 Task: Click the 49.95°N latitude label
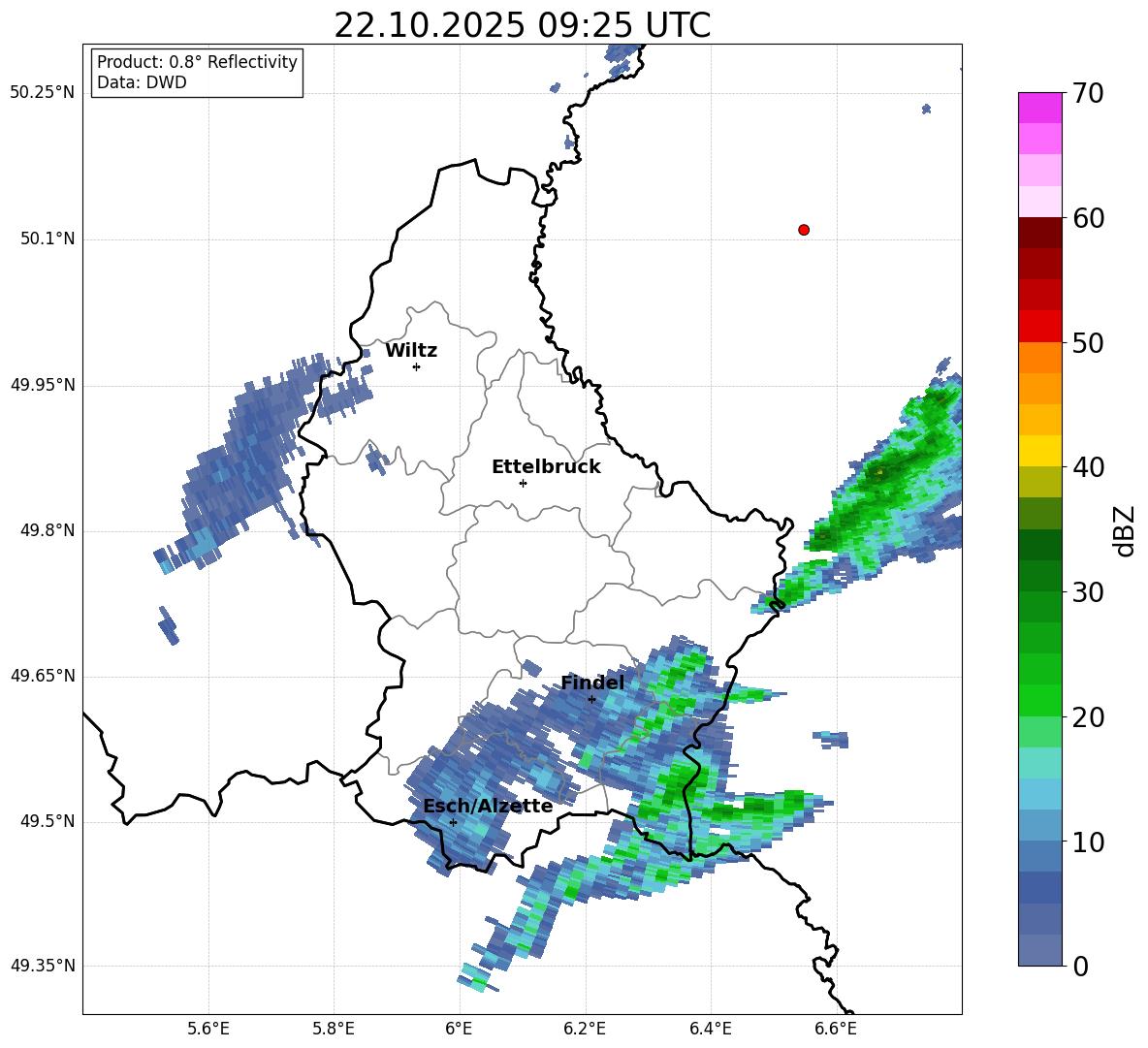(x=43, y=385)
